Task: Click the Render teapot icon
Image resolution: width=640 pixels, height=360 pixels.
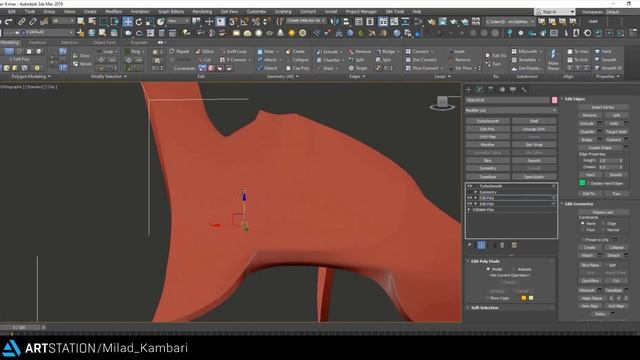Action: click(x=453, y=22)
